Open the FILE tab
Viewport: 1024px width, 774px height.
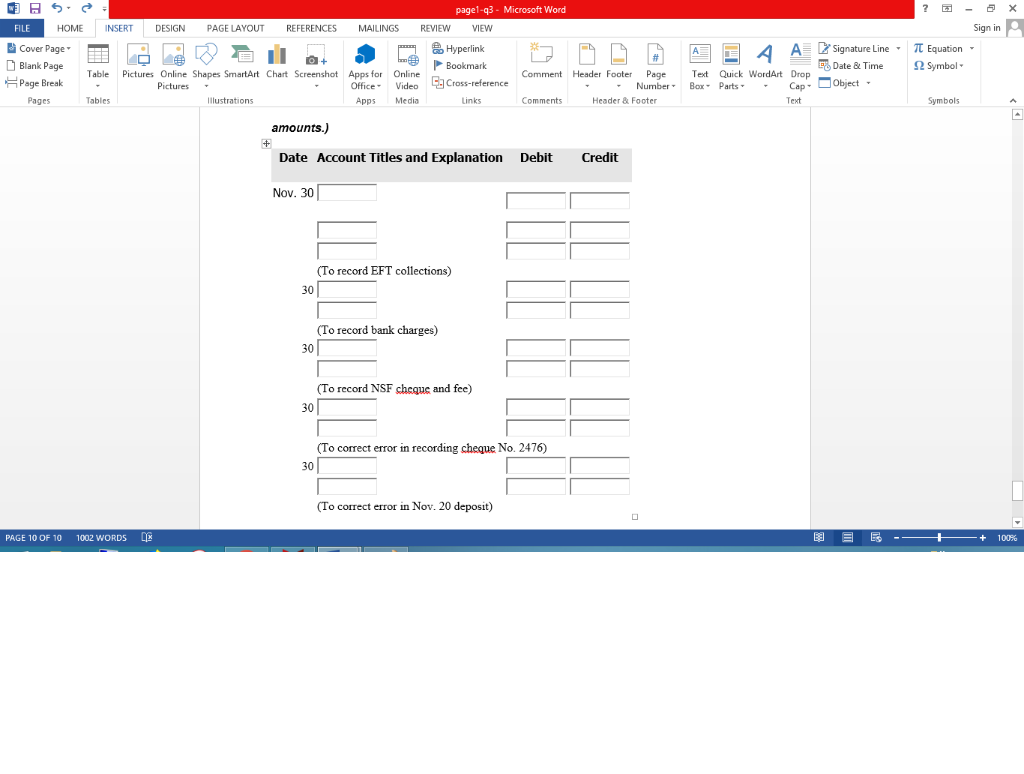pyautogui.click(x=22, y=28)
